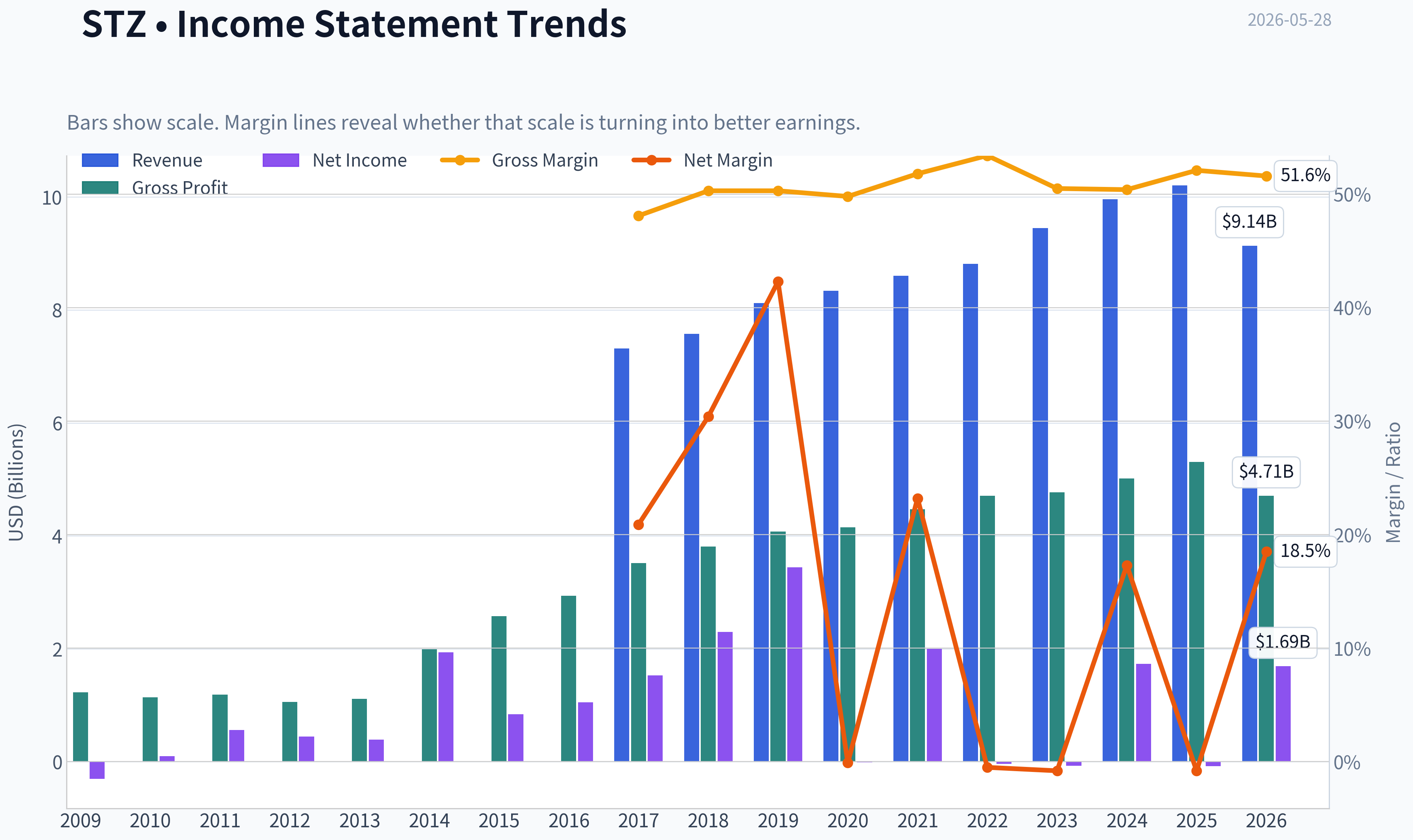
Task: Click the $9.14B revenue annotation
Action: point(1249,222)
